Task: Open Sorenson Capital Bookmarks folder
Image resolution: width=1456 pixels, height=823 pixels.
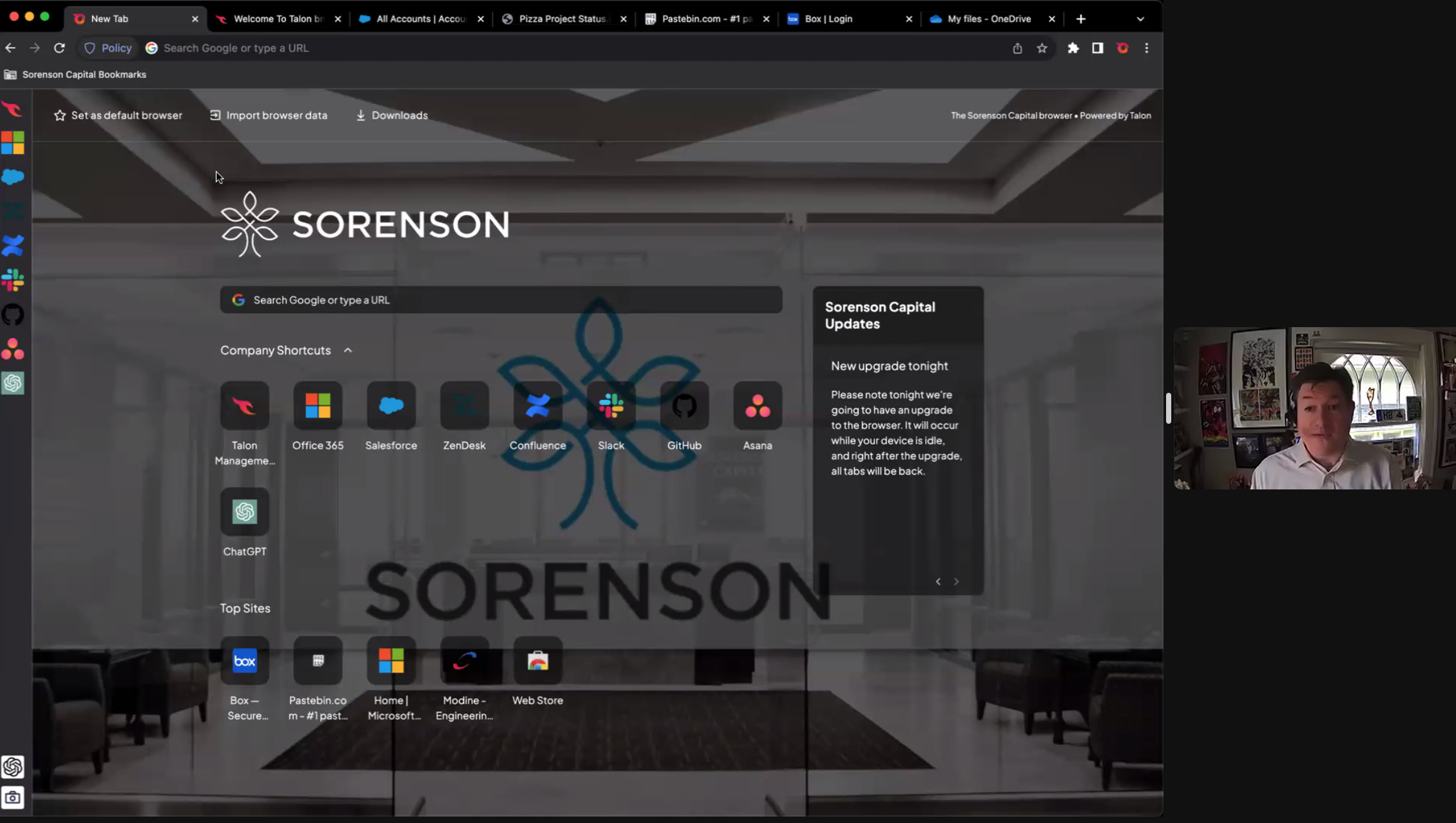Action: [x=75, y=75]
